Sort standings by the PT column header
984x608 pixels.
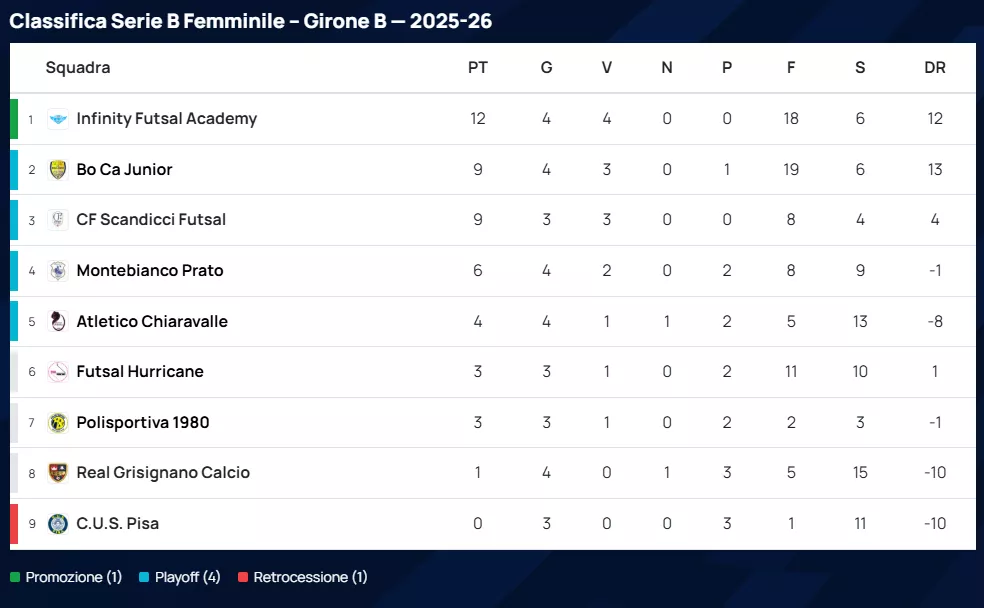point(478,68)
